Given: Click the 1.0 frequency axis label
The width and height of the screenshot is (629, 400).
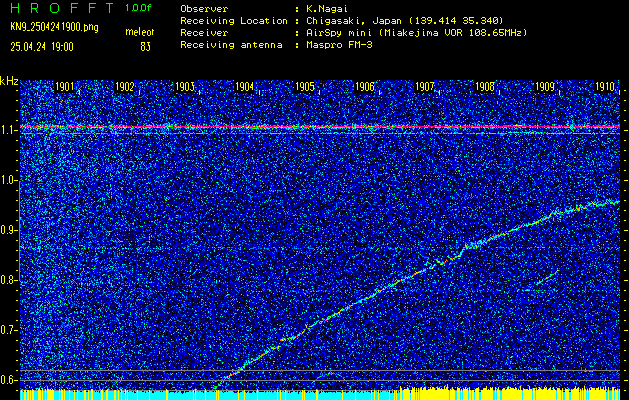Looking at the screenshot, I should pos(7,181).
